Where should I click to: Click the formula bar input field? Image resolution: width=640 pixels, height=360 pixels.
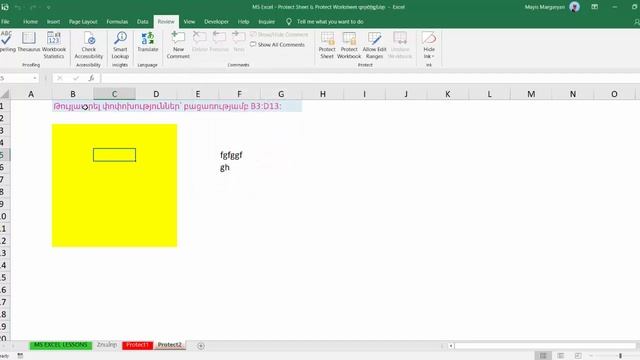369,78
